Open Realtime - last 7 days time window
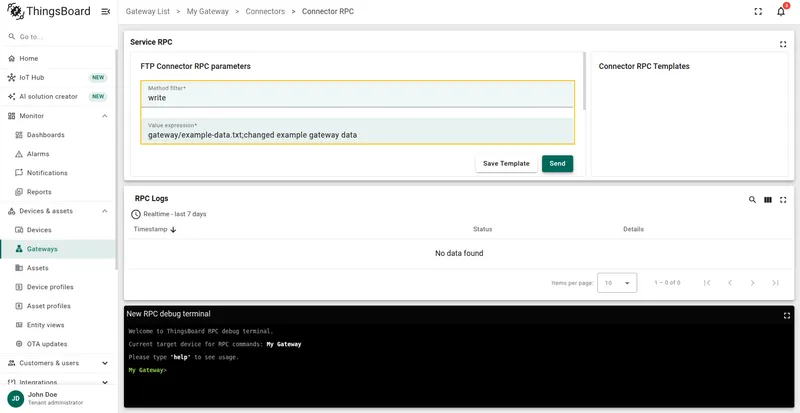This screenshot has height=413, width=800. pos(169,214)
